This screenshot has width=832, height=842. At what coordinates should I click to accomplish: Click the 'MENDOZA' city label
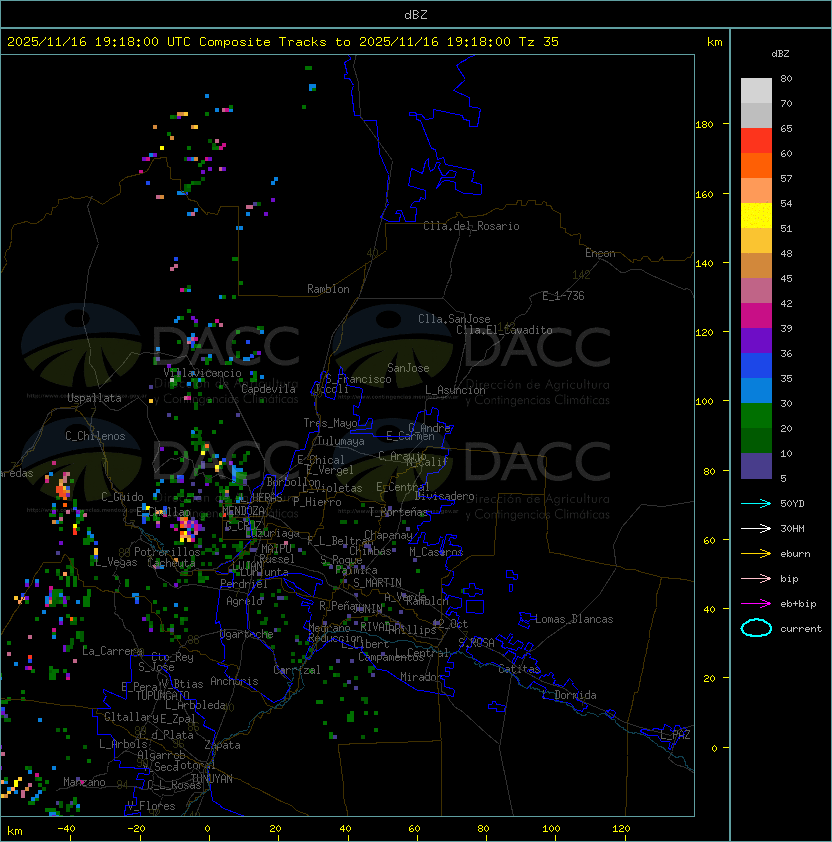243,510
